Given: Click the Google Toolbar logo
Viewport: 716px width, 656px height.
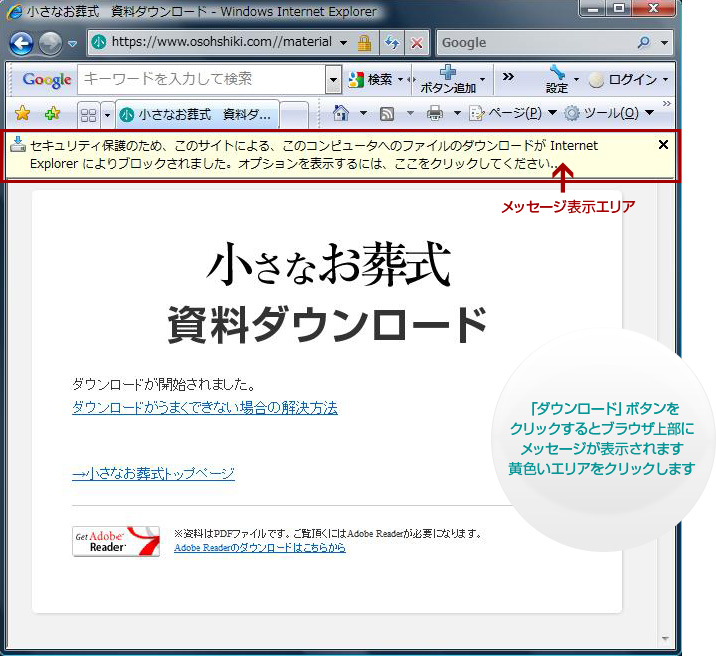Looking at the screenshot, I should [47, 79].
